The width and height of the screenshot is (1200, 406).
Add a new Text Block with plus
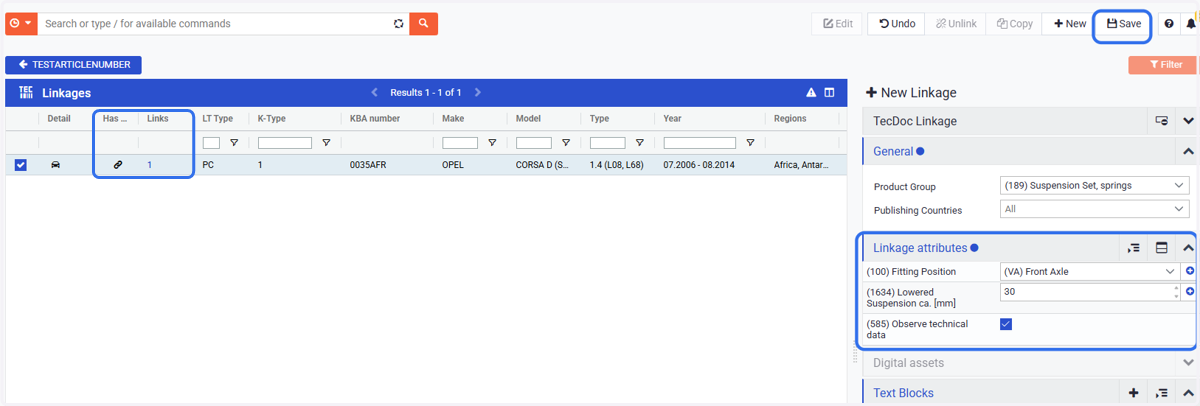[x=1133, y=393]
